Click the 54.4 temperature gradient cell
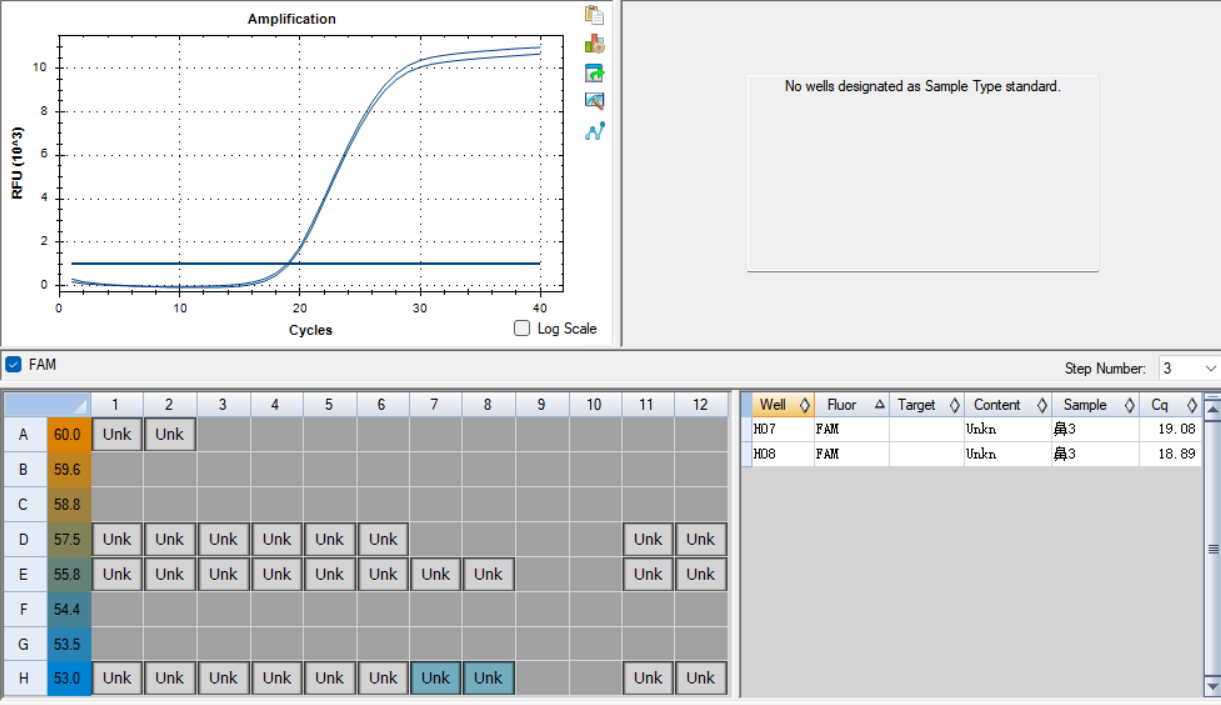 coord(68,609)
